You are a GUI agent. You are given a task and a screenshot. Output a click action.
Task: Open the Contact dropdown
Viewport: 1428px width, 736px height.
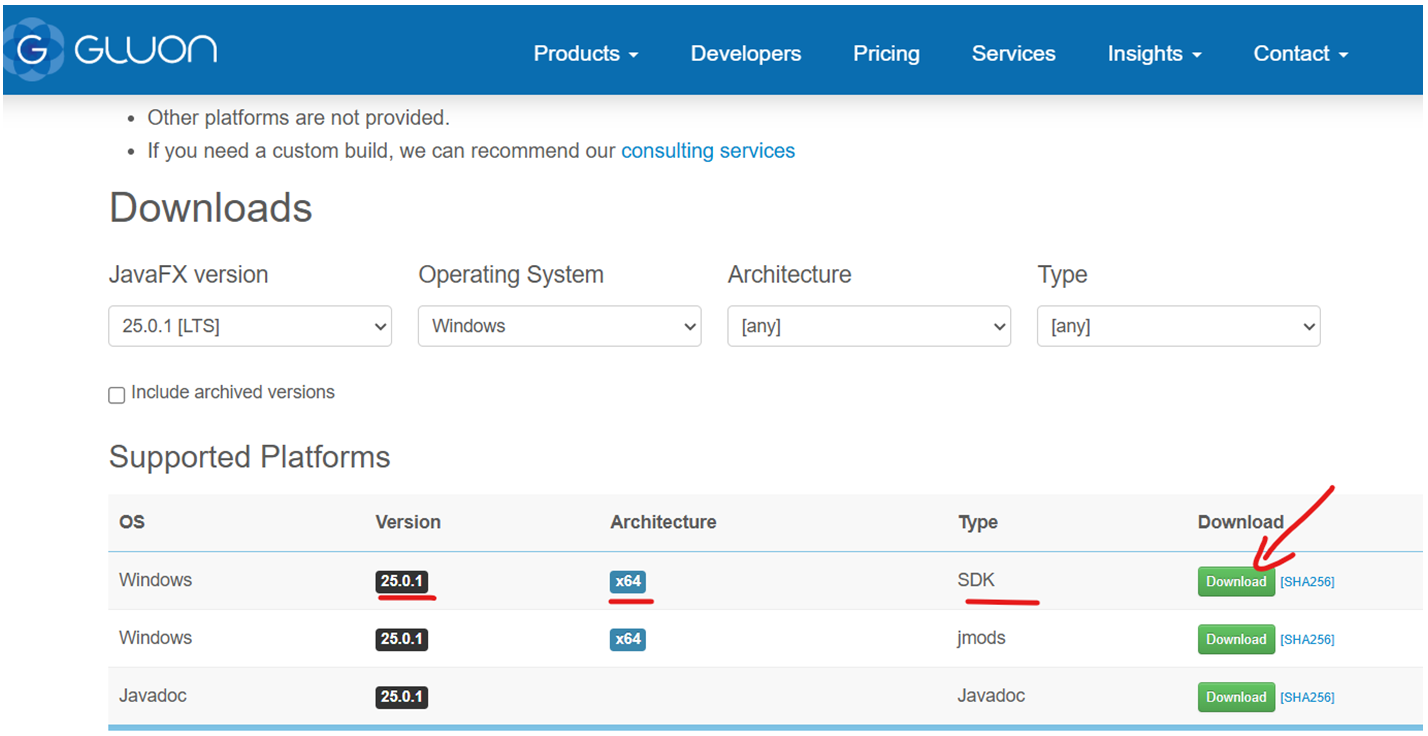click(1299, 53)
